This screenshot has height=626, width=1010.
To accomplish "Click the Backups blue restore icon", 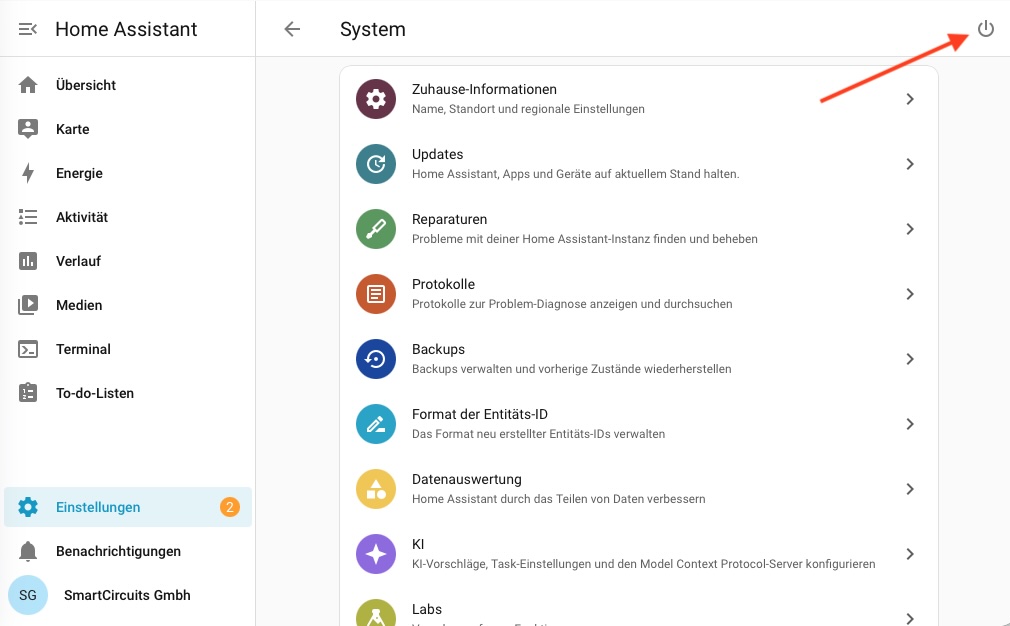I will point(376,359).
